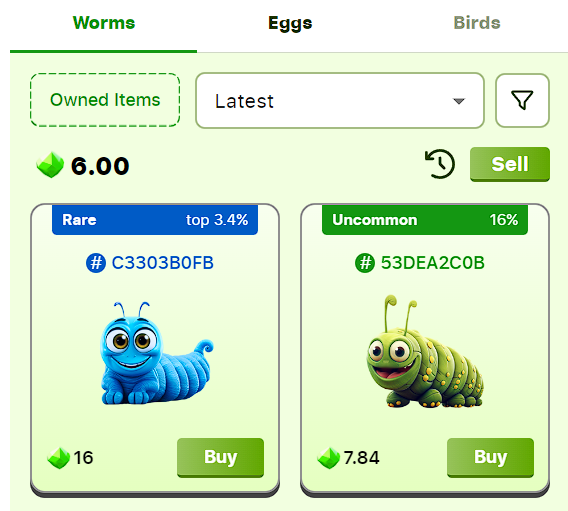Buy the Rare worm for 16

click(220, 457)
